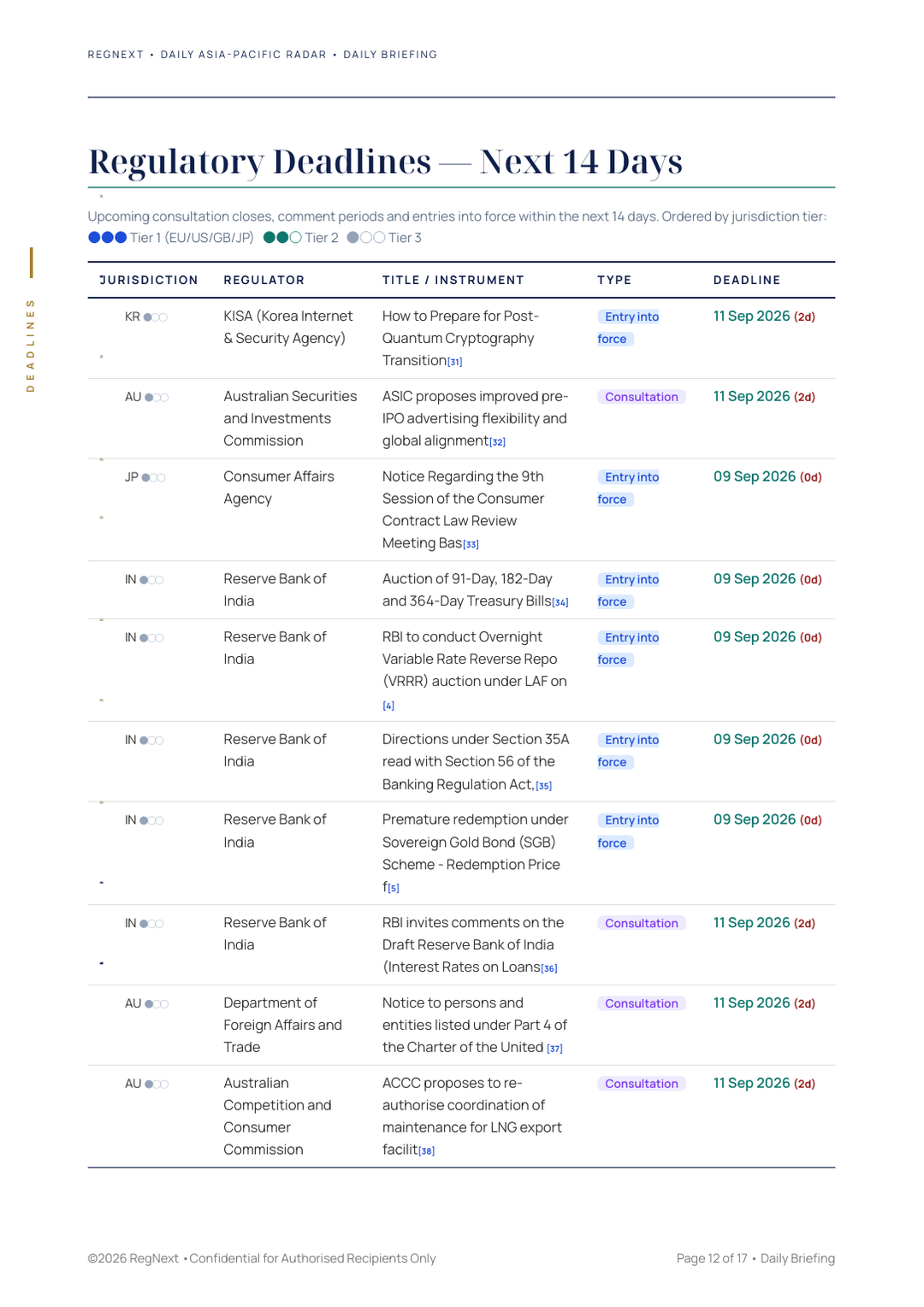Viewport: 924px width, 1307px height.
Task: Click tier dots in the ASIC row
Action: (157, 398)
